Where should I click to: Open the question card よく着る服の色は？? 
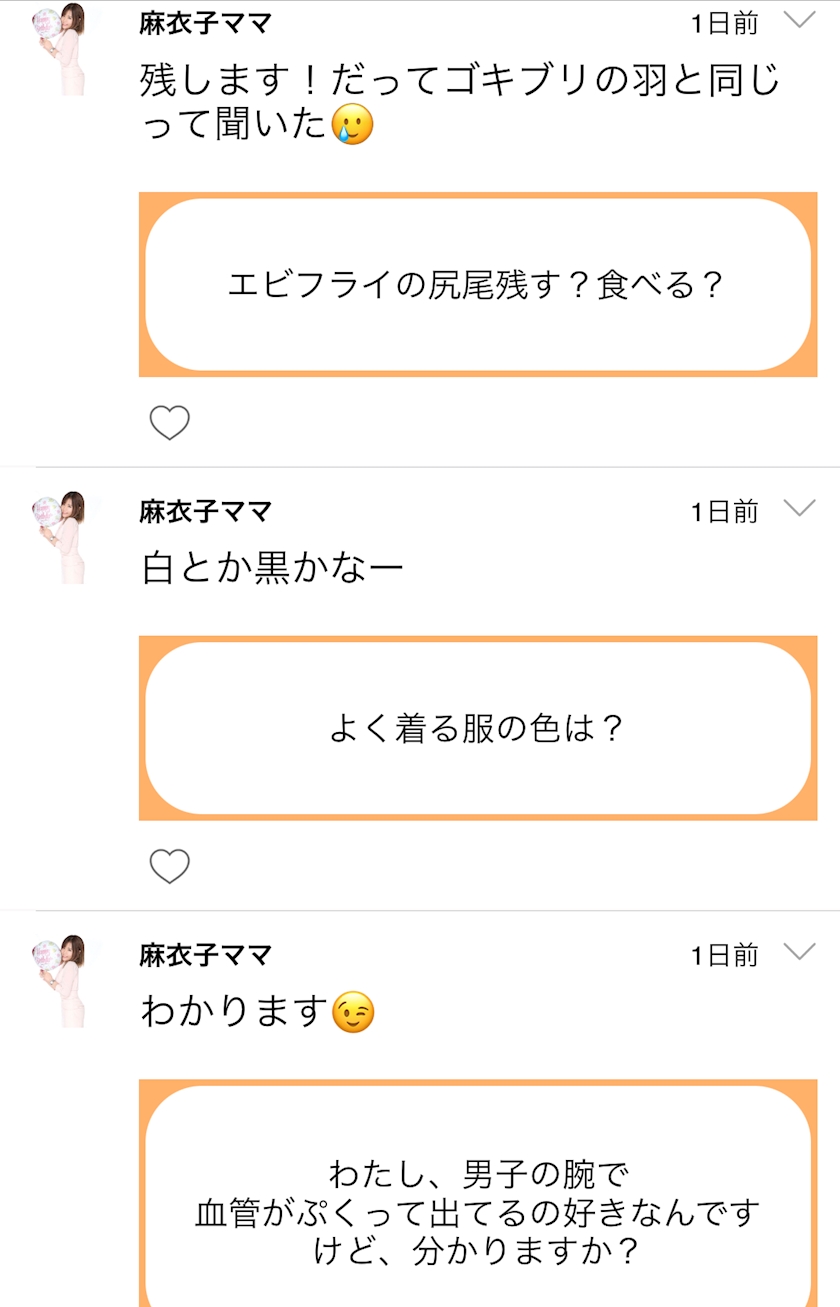tap(477, 728)
